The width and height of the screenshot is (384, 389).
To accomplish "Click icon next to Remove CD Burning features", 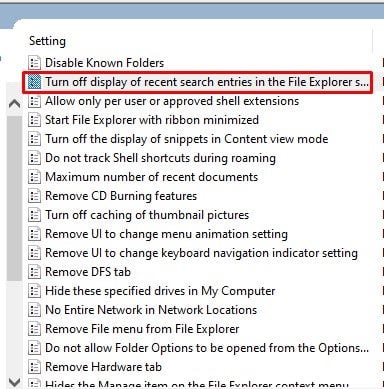I will pos(34,196).
